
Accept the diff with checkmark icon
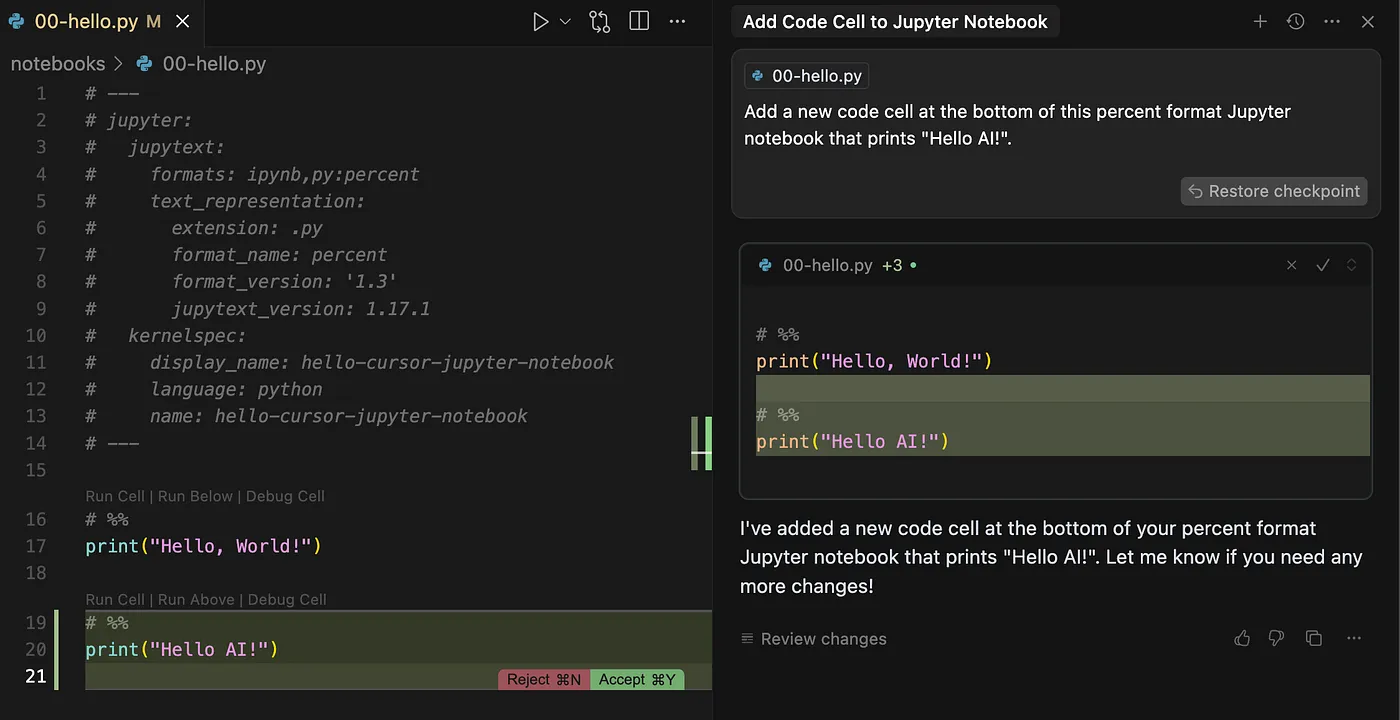tap(1322, 265)
